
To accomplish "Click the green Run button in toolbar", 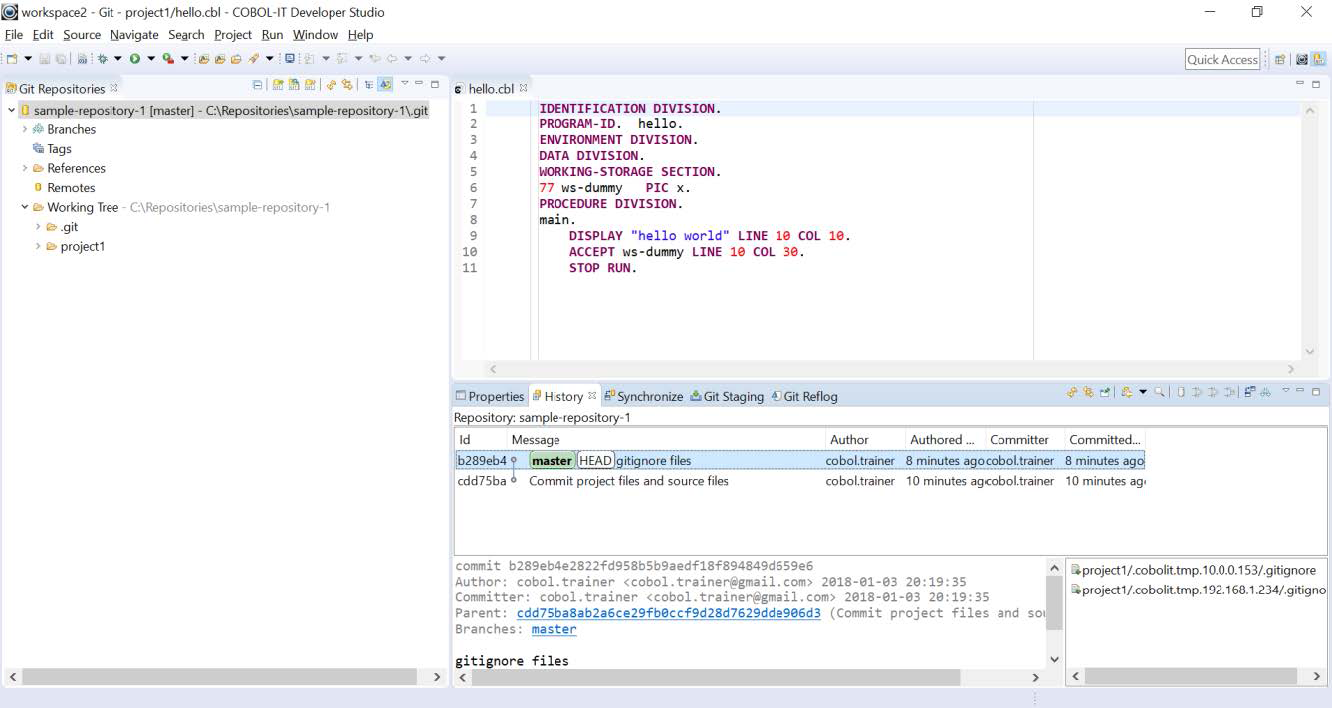I will (x=134, y=59).
